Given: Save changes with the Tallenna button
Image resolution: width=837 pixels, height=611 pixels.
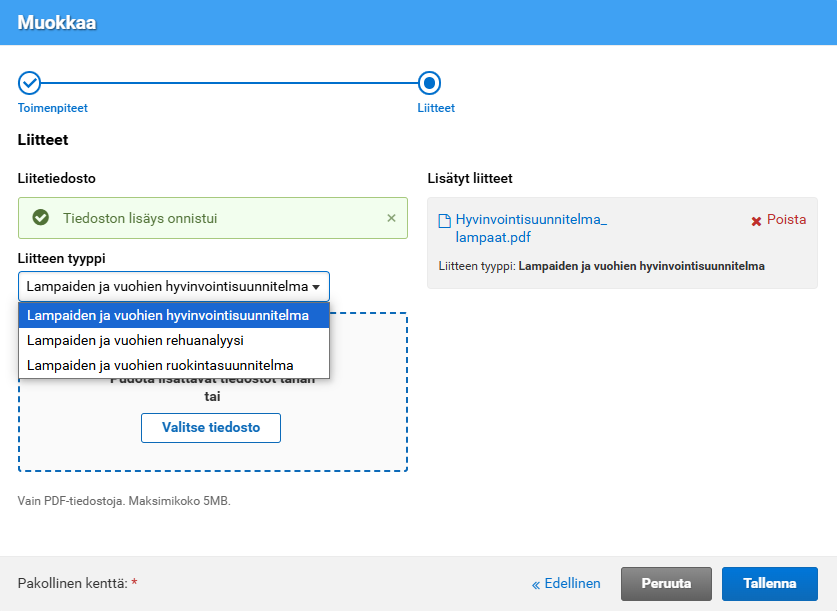Looking at the screenshot, I should coord(769,584).
